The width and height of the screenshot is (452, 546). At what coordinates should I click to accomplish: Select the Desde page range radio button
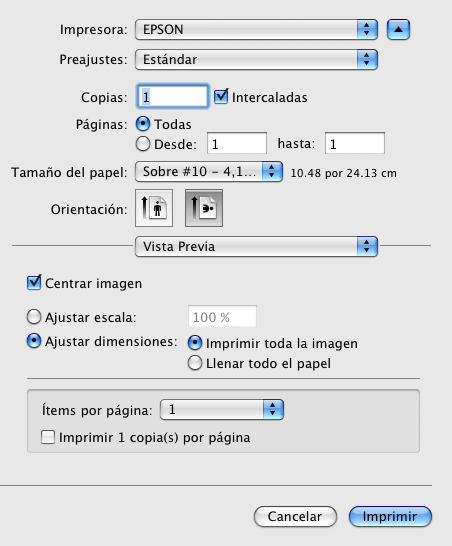pyautogui.click(x=143, y=144)
